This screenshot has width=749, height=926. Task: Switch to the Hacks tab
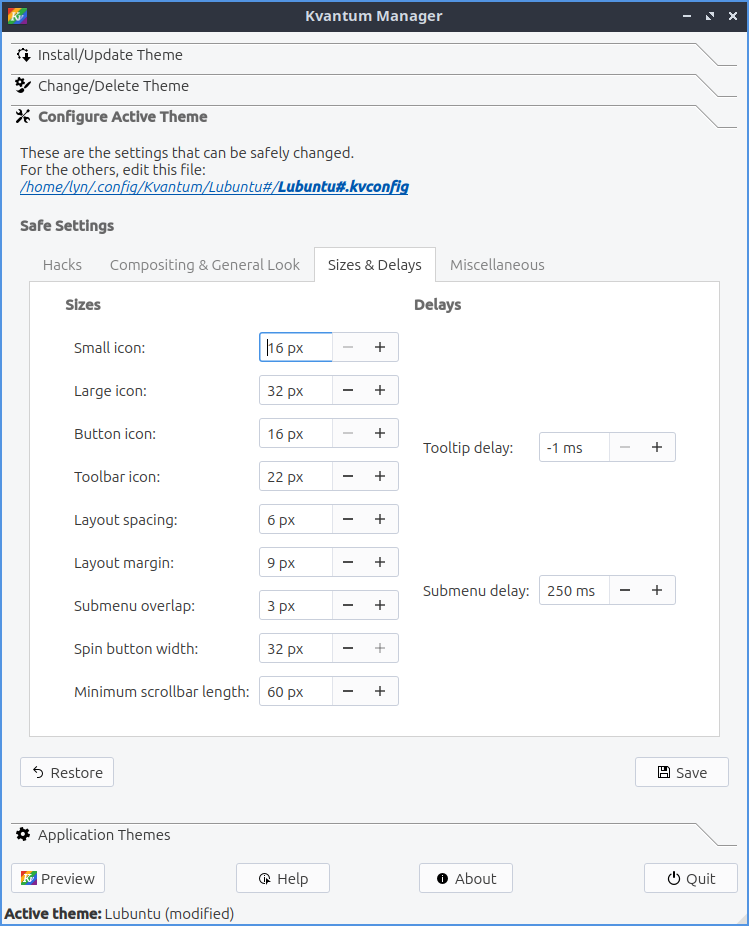pos(62,265)
